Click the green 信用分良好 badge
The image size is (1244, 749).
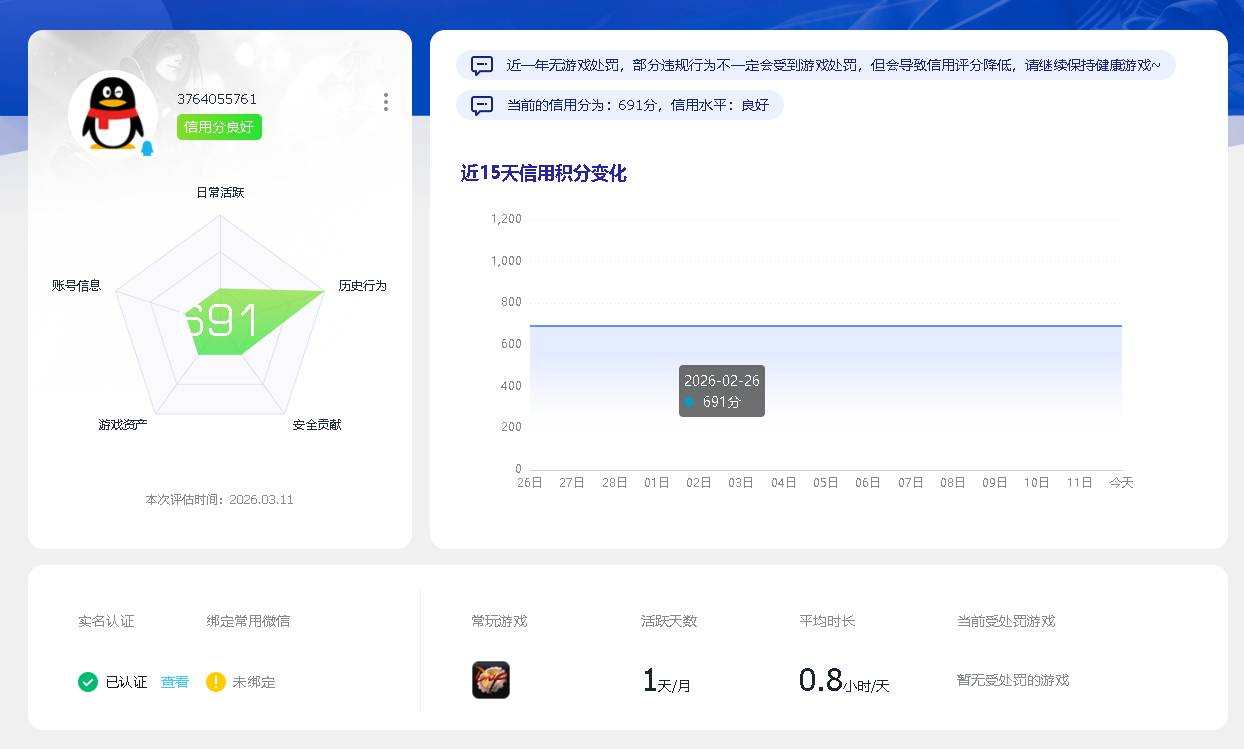(x=219, y=127)
